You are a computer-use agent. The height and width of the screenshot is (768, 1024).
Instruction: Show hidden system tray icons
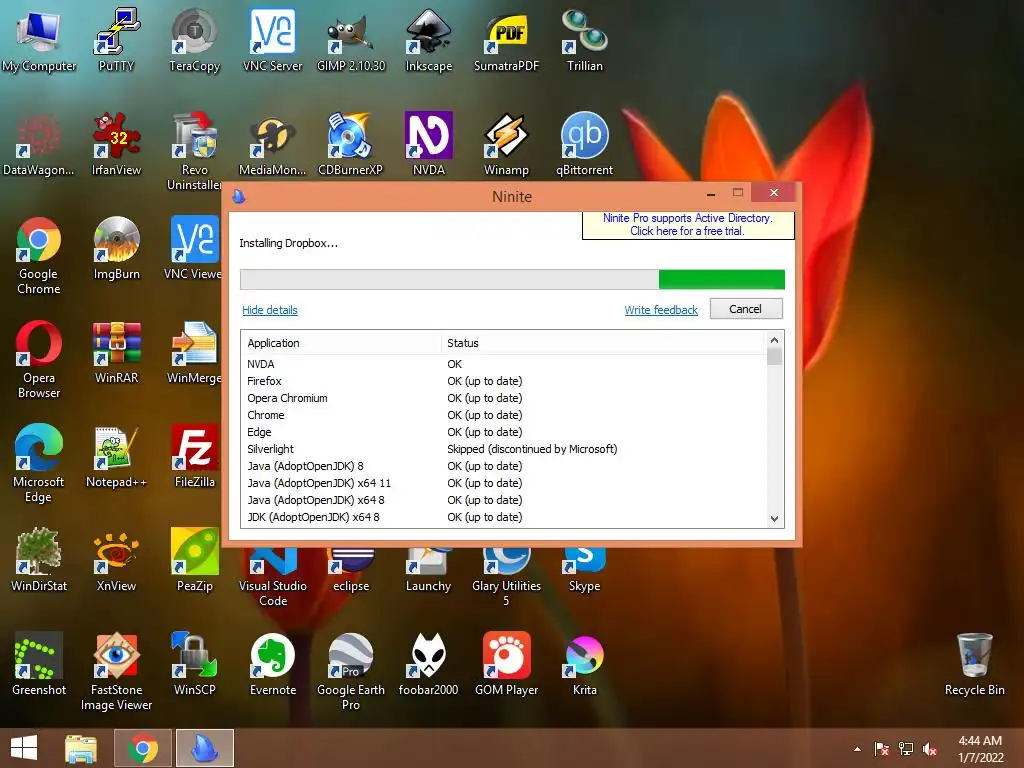pos(857,749)
